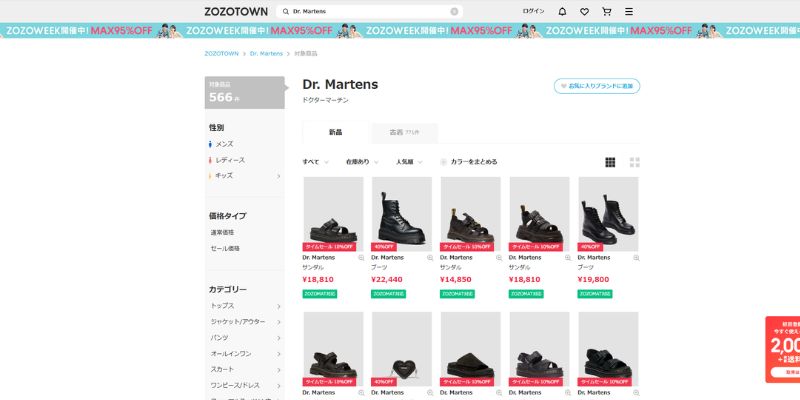Open the すべて filter dropdown
Image resolution: width=800 pixels, height=400 pixels.
click(315, 162)
